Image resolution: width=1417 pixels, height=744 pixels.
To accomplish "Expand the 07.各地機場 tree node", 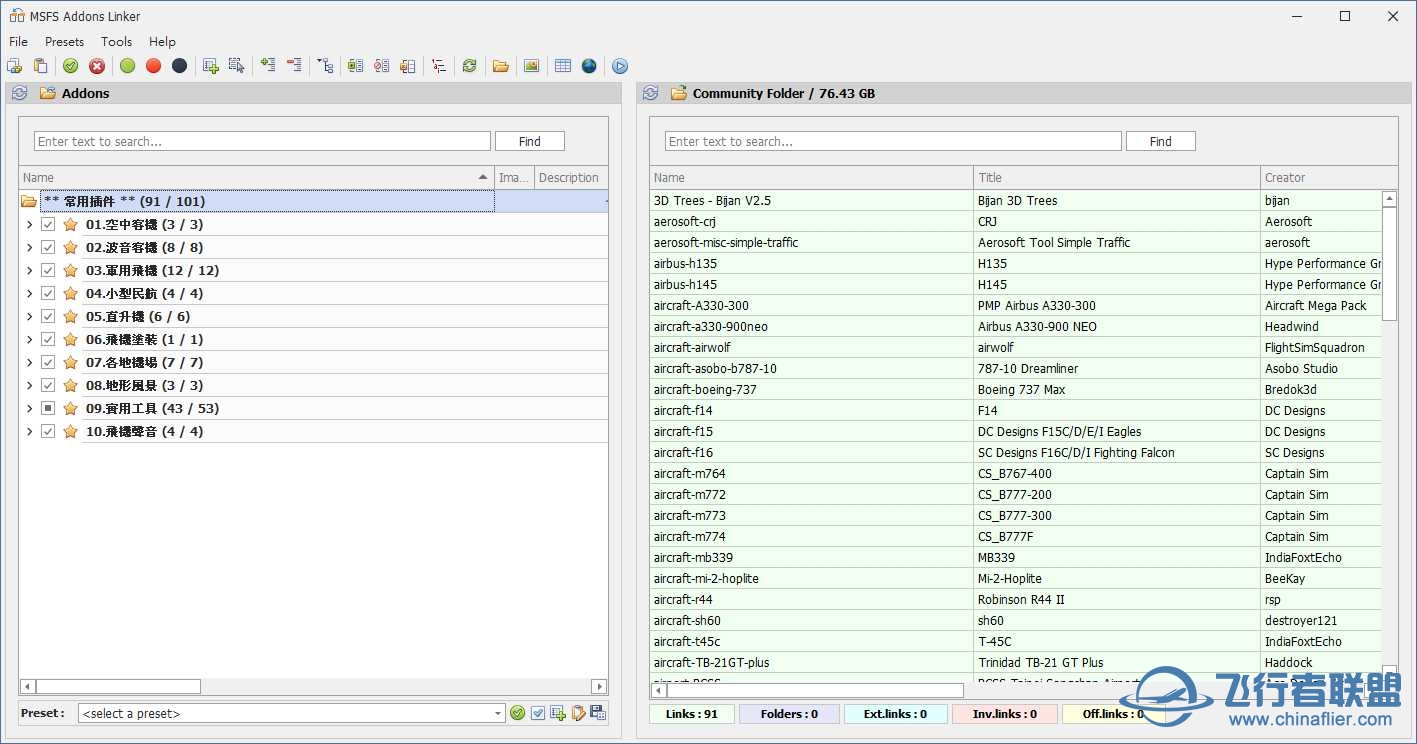I will 29,362.
